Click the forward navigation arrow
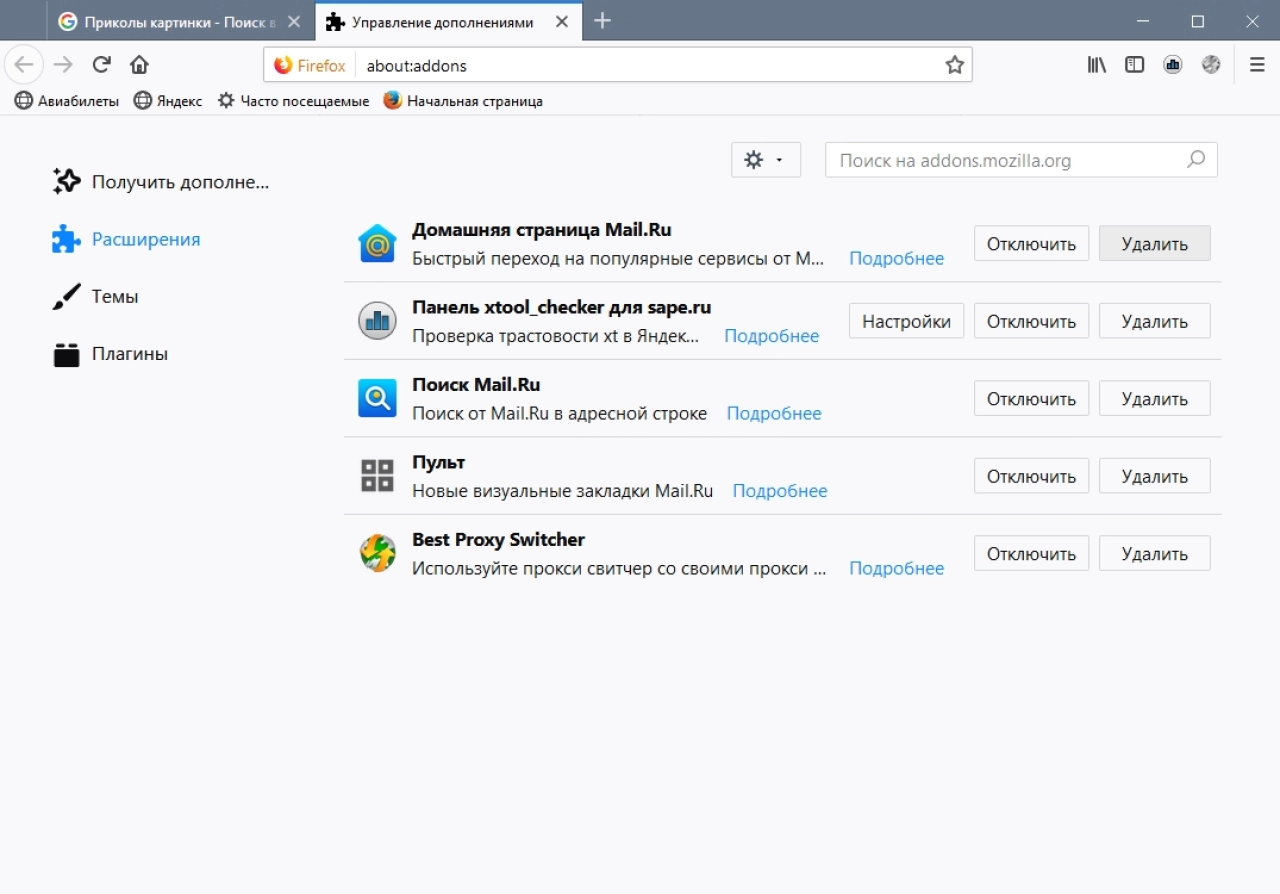1280x894 pixels. (x=63, y=65)
